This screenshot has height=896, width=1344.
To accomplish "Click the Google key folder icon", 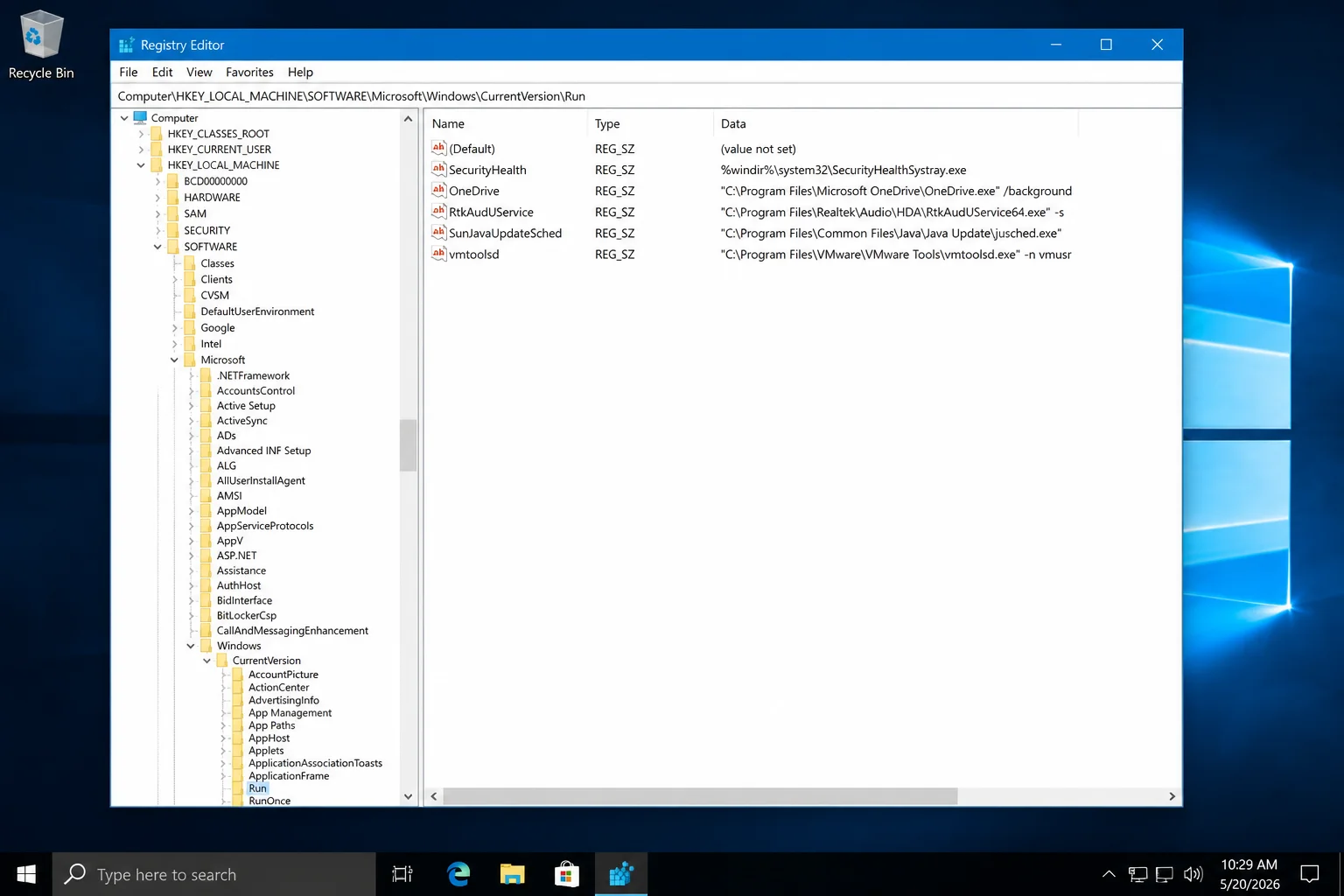I will (x=189, y=328).
